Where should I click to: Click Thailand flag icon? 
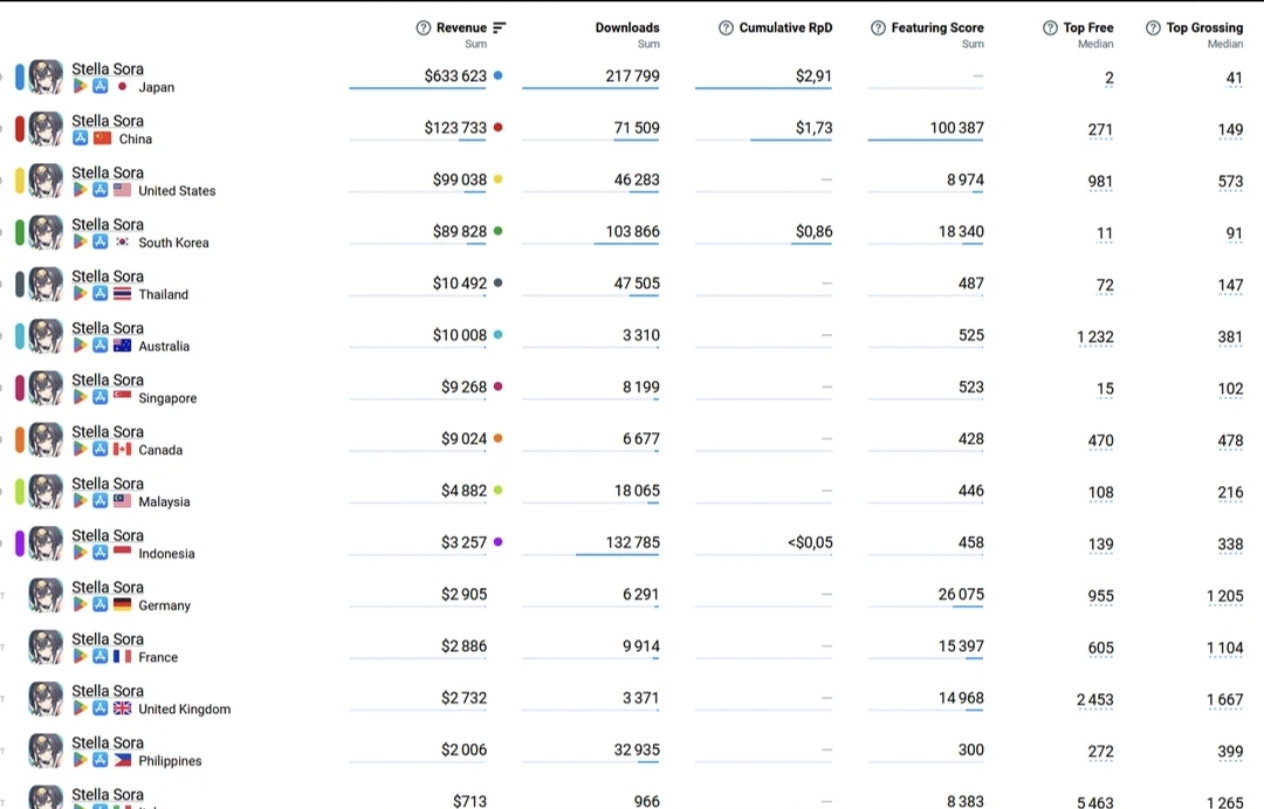tap(122, 294)
